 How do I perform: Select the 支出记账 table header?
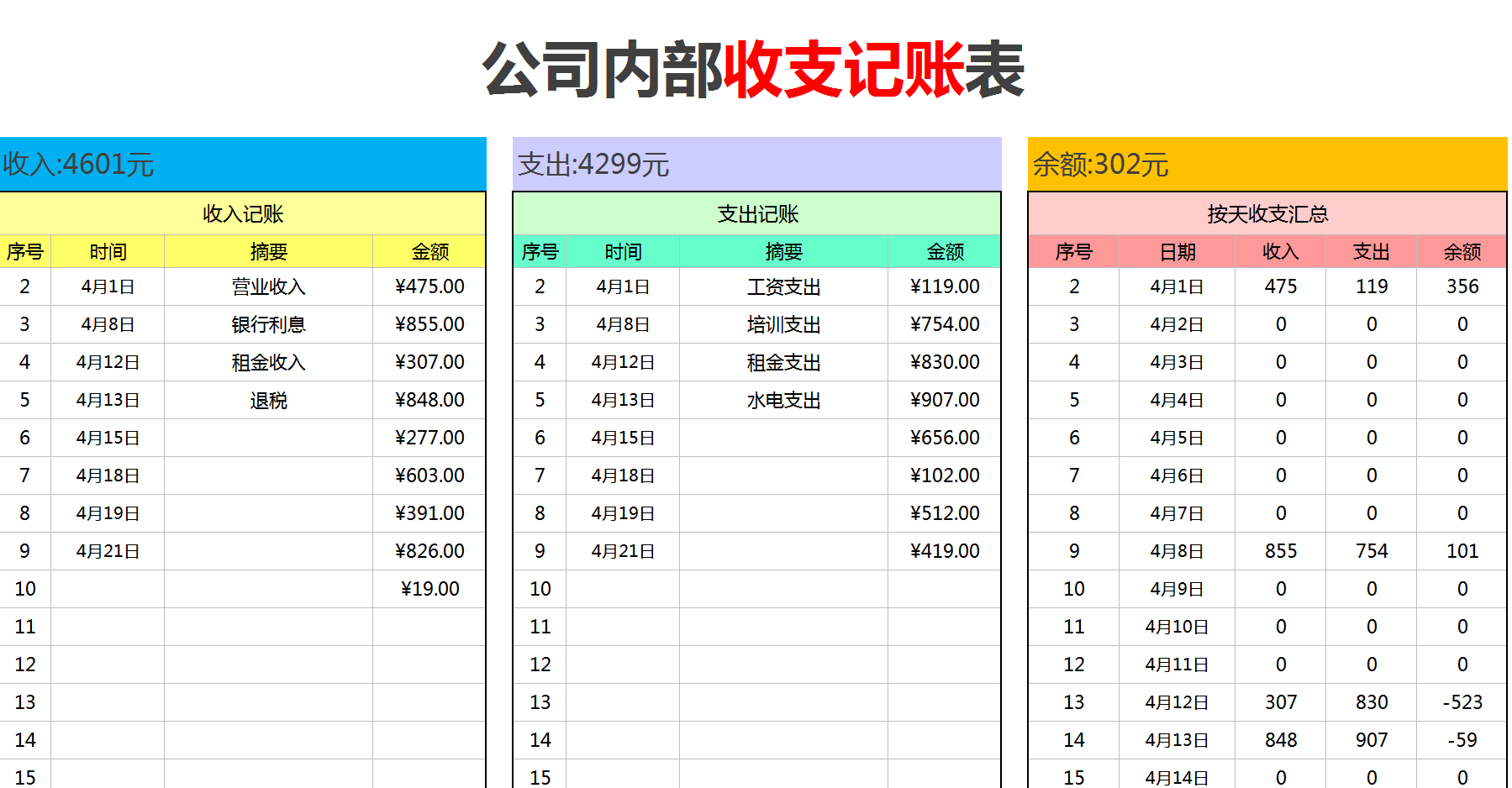tap(757, 213)
